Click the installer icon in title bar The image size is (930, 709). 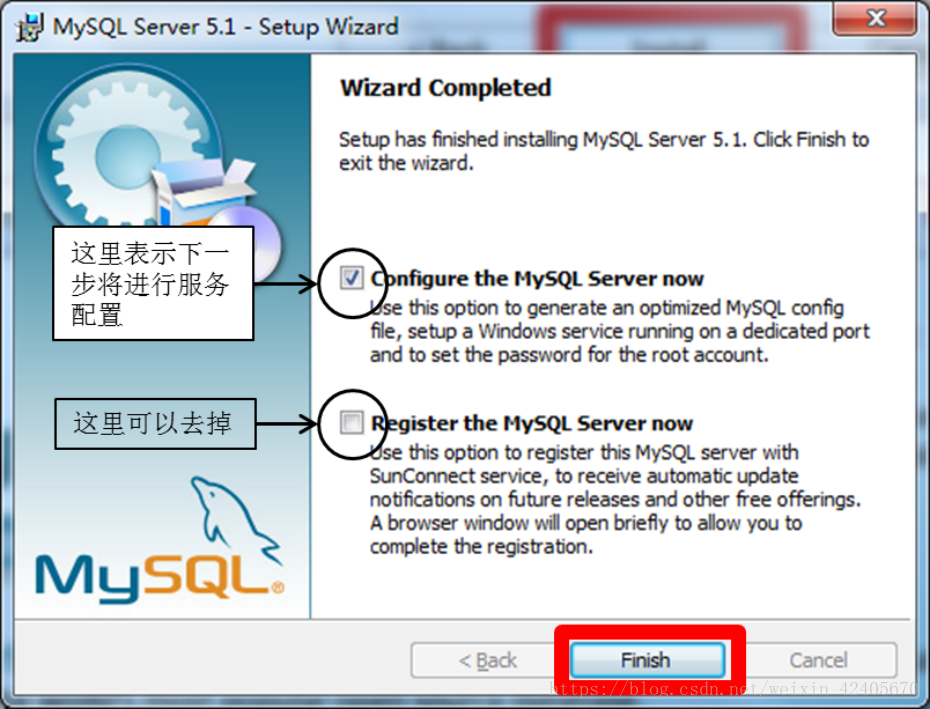(30, 27)
